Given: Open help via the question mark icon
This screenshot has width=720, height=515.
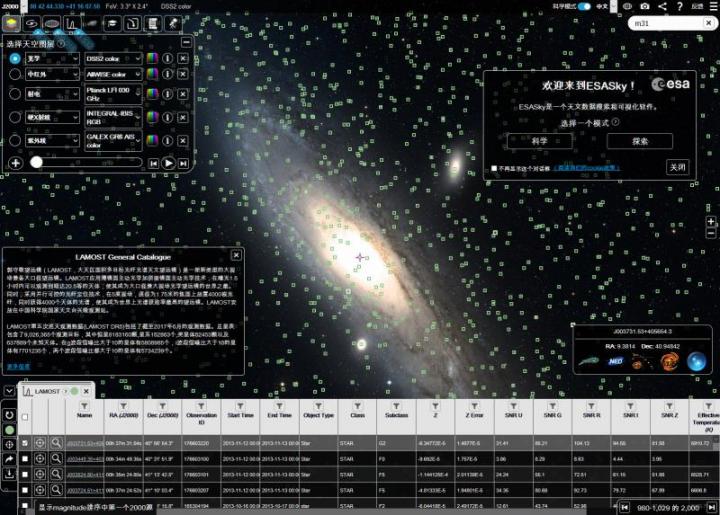Looking at the screenshot, I should [680, 6].
